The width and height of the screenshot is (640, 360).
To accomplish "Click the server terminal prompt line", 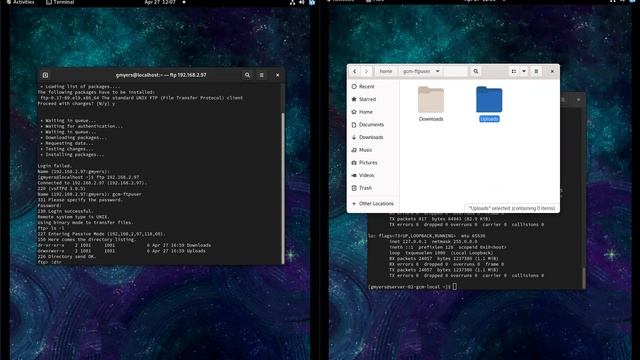I will pyautogui.click(x=413, y=287).
